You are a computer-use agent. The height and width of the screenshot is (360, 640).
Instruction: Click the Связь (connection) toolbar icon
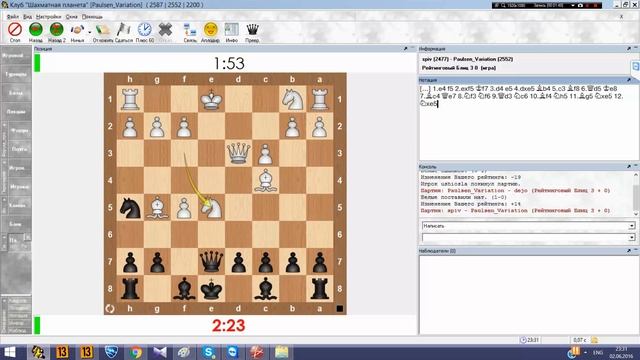click(x=190, y=30)
